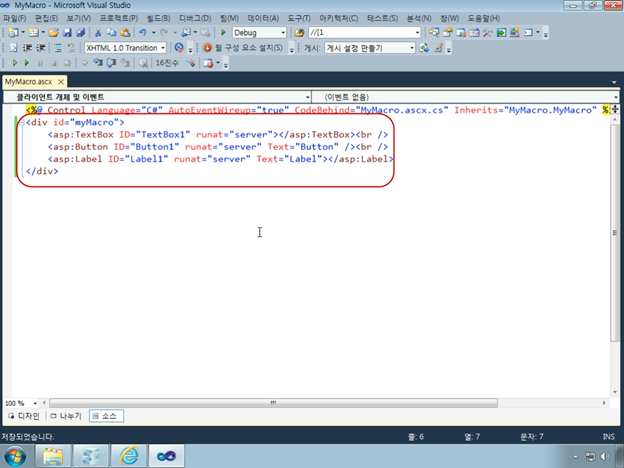Click the Paste clipboard icon
Viewport: 624px width, 468px height.
coord(125,33)
